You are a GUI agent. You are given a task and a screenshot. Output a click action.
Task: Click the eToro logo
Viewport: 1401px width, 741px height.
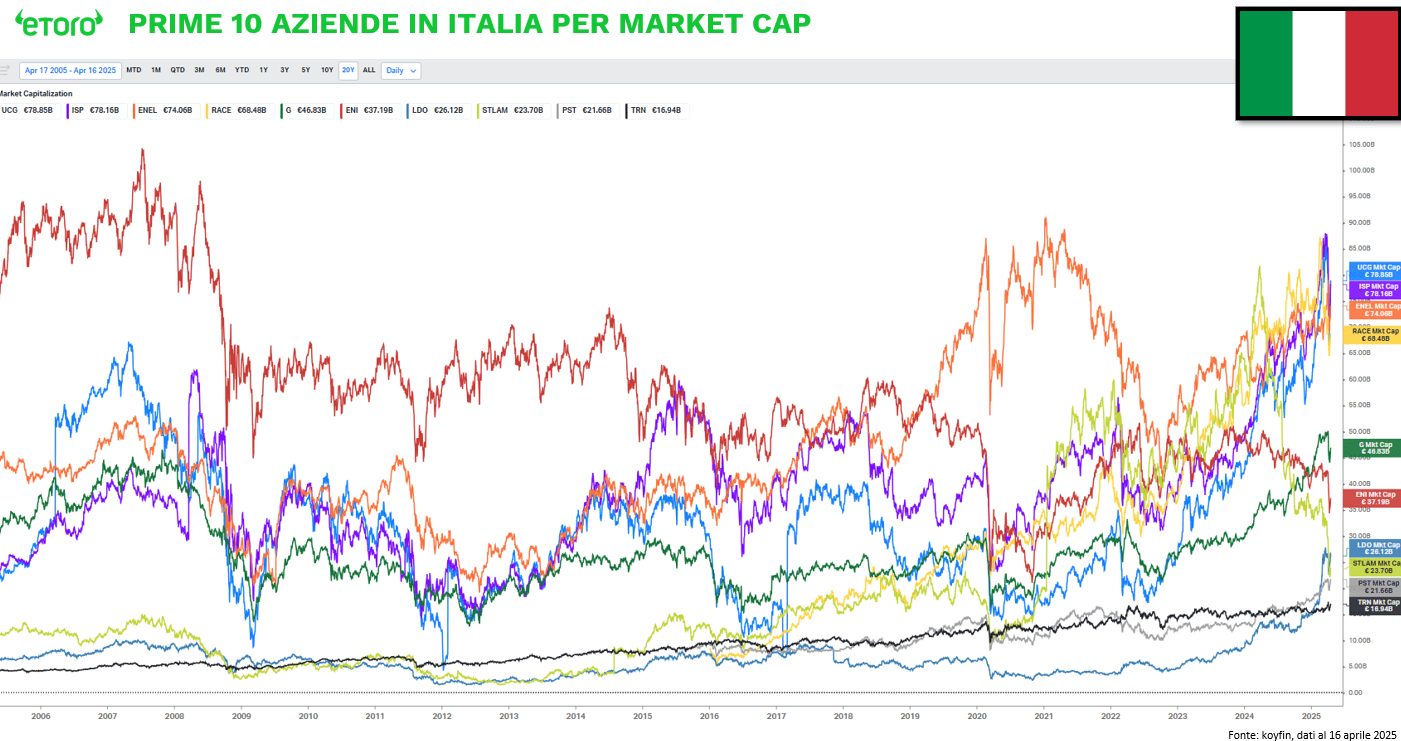(59, 22)
